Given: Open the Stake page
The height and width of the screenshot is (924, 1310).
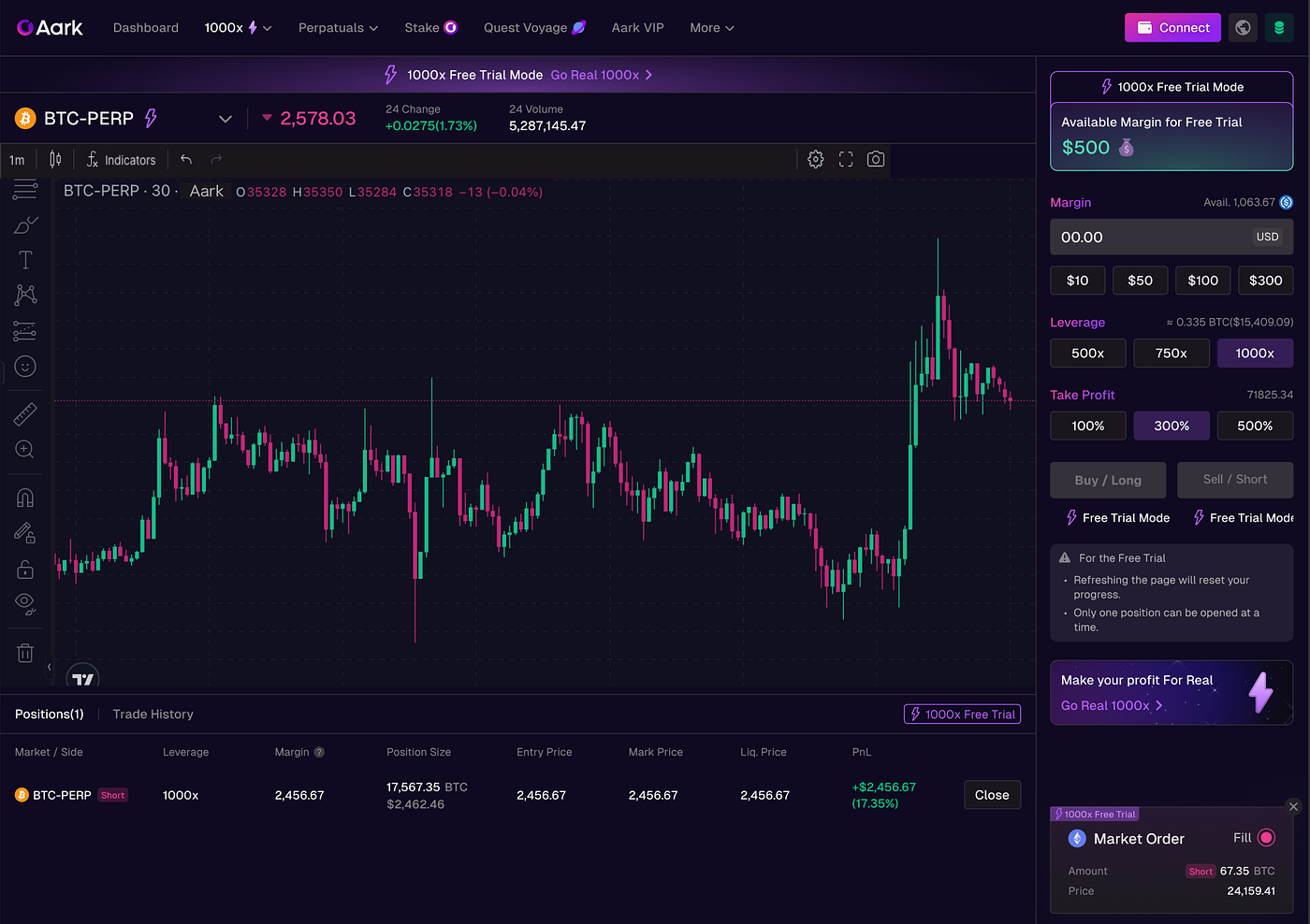Looking at the screenshot, I should [x=430, y=28].
